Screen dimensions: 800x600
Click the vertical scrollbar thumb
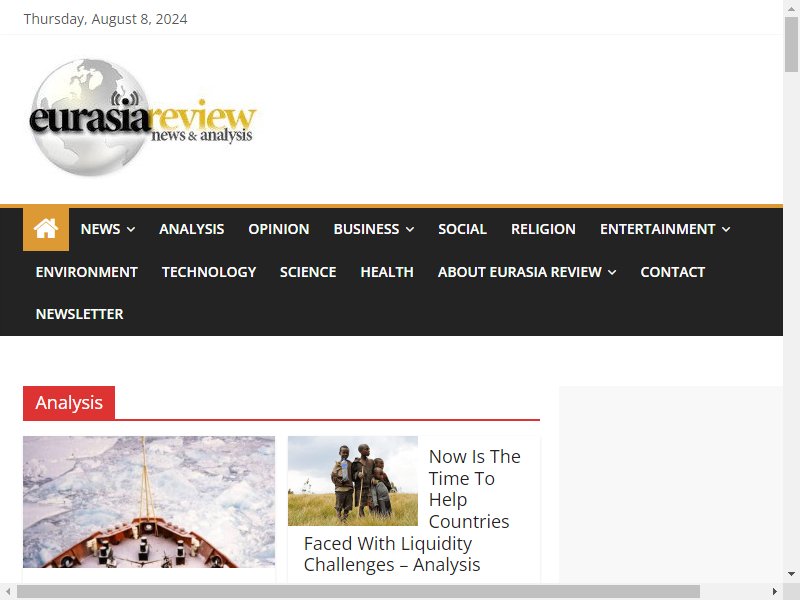791,44
